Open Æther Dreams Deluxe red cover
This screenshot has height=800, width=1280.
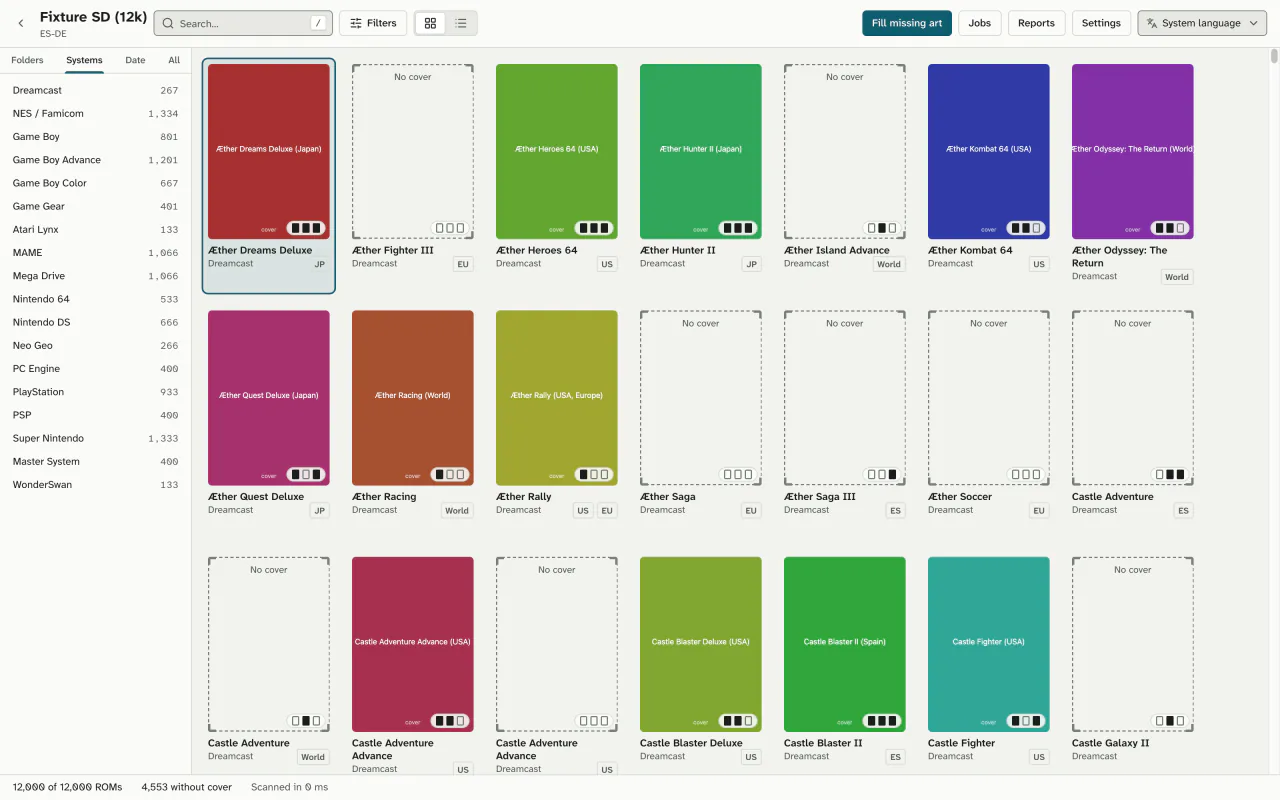point(269,151)
